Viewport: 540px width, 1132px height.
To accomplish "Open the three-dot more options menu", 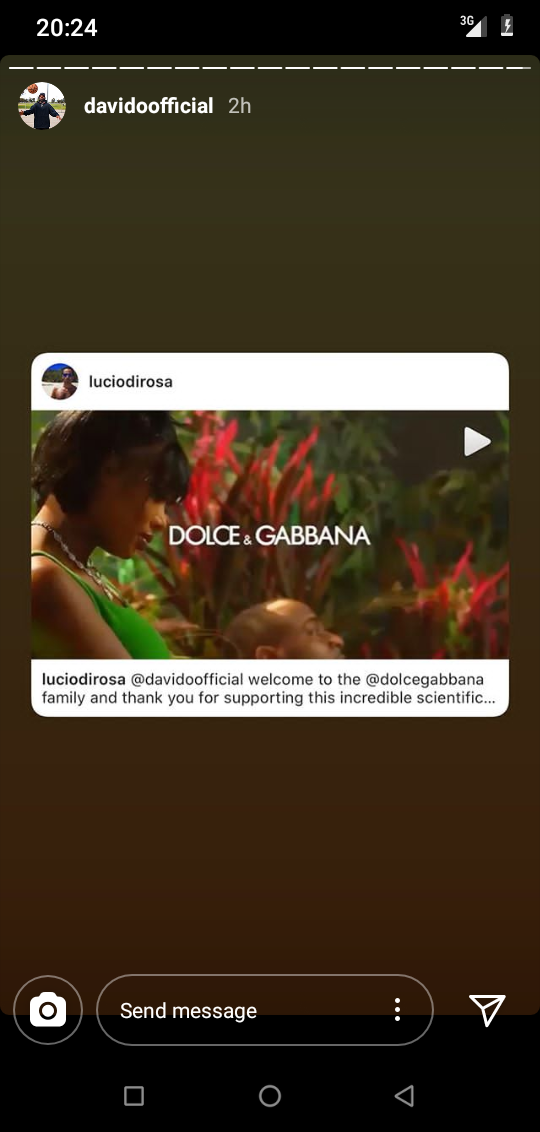I will point(397,1010).
